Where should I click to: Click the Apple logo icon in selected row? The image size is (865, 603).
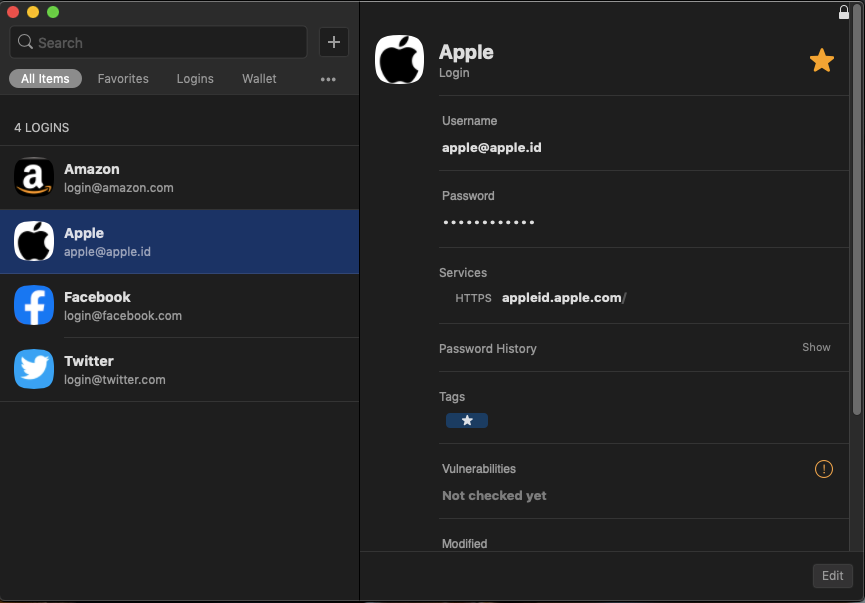click(x=34, y=241)
